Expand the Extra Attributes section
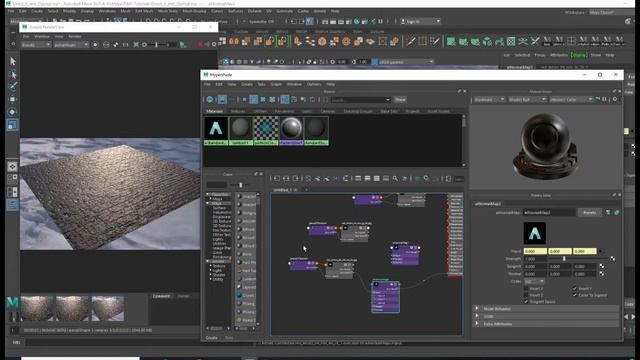The height and width of the screenshot is (360, 640). 546,324
